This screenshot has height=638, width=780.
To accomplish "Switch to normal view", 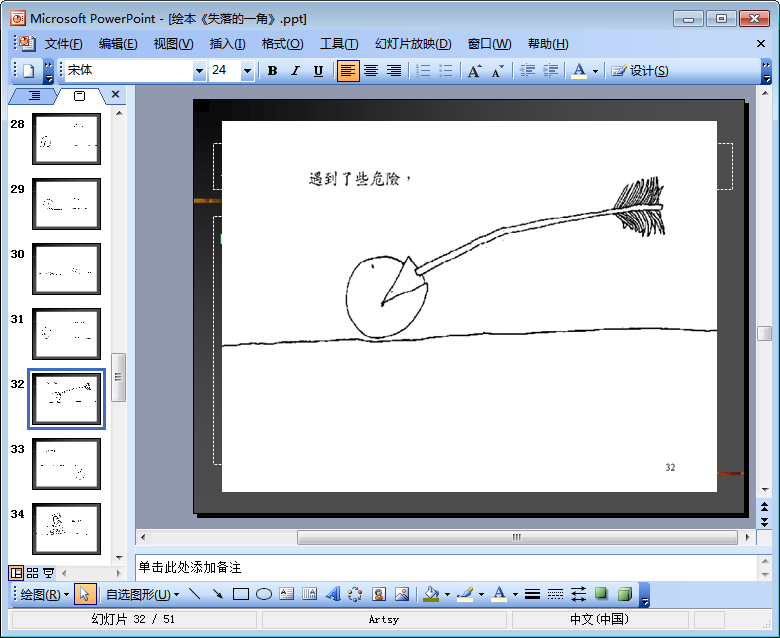I will (x=16, y=573).
